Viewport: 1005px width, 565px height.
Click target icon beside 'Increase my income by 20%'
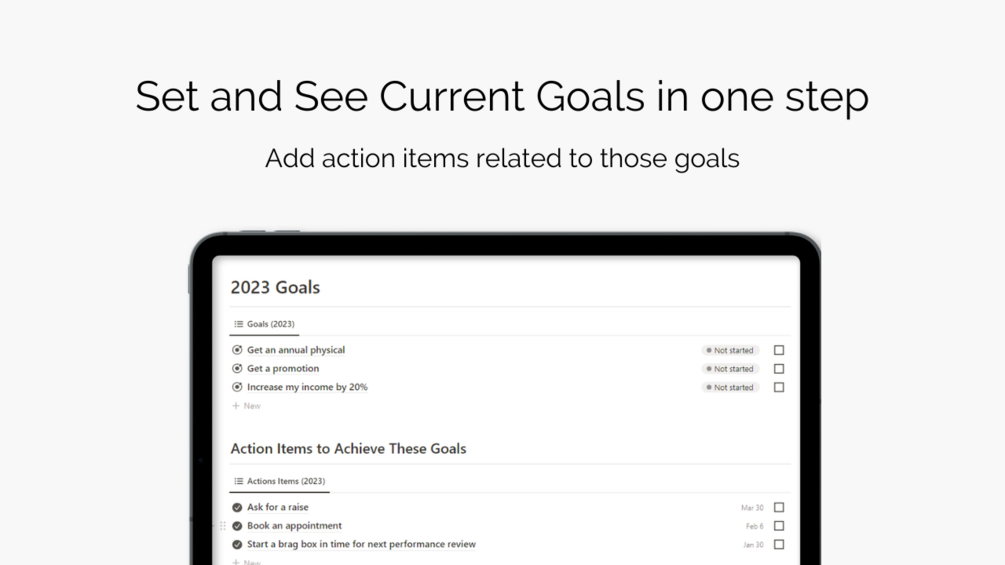237,387
